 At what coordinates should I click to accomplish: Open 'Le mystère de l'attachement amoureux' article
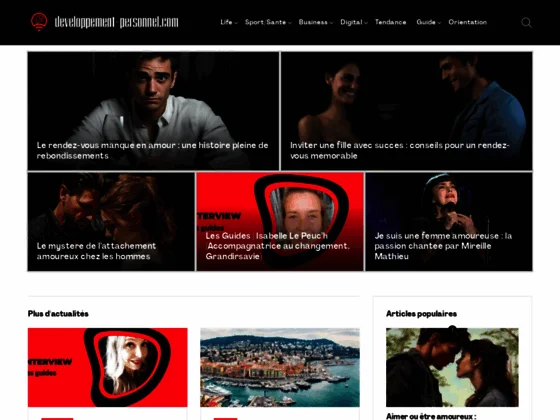point(96,251)
